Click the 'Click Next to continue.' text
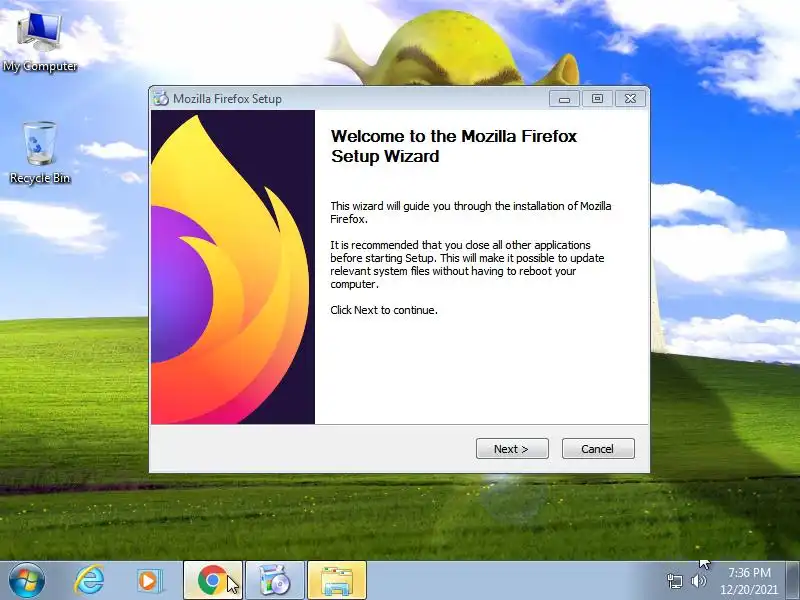 point(384,310)
